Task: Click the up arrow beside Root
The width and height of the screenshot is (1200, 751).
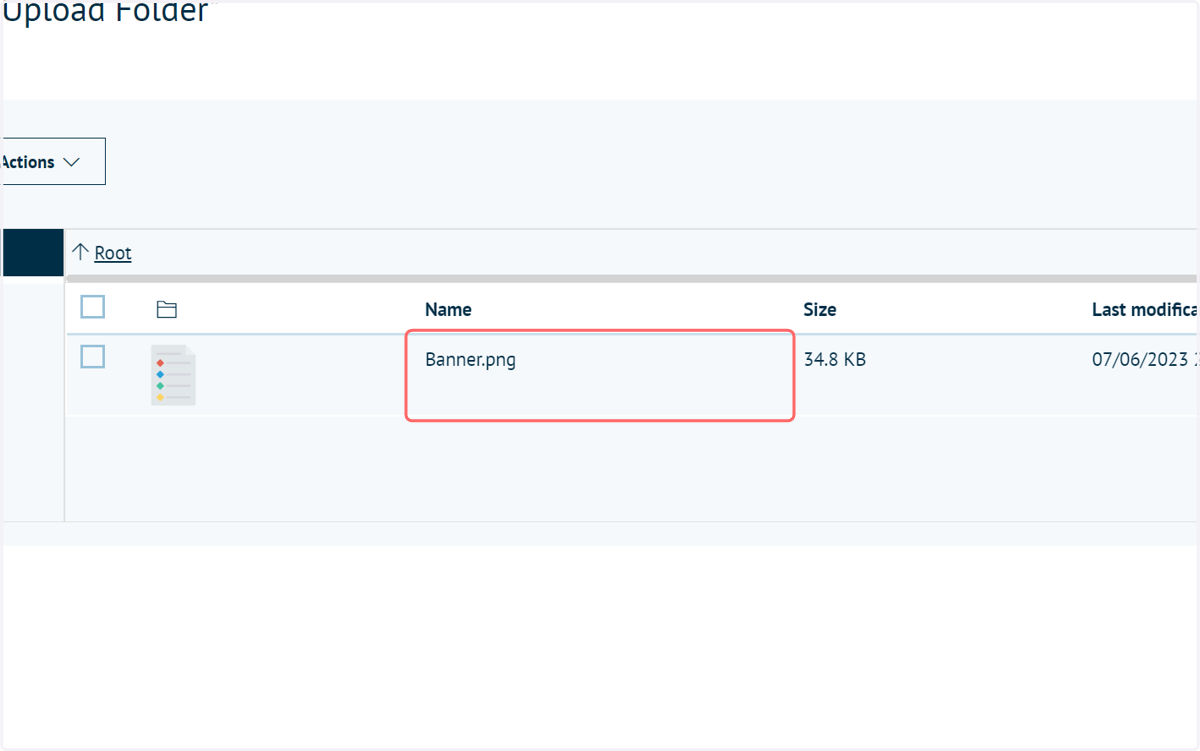Action: [x=81, y=253]
